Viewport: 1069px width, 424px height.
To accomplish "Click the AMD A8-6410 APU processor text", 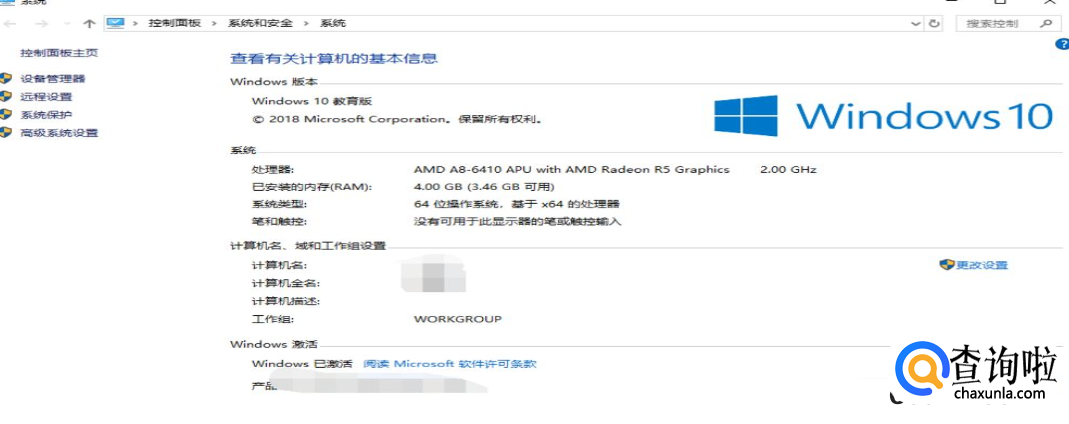I will [572, 169].
